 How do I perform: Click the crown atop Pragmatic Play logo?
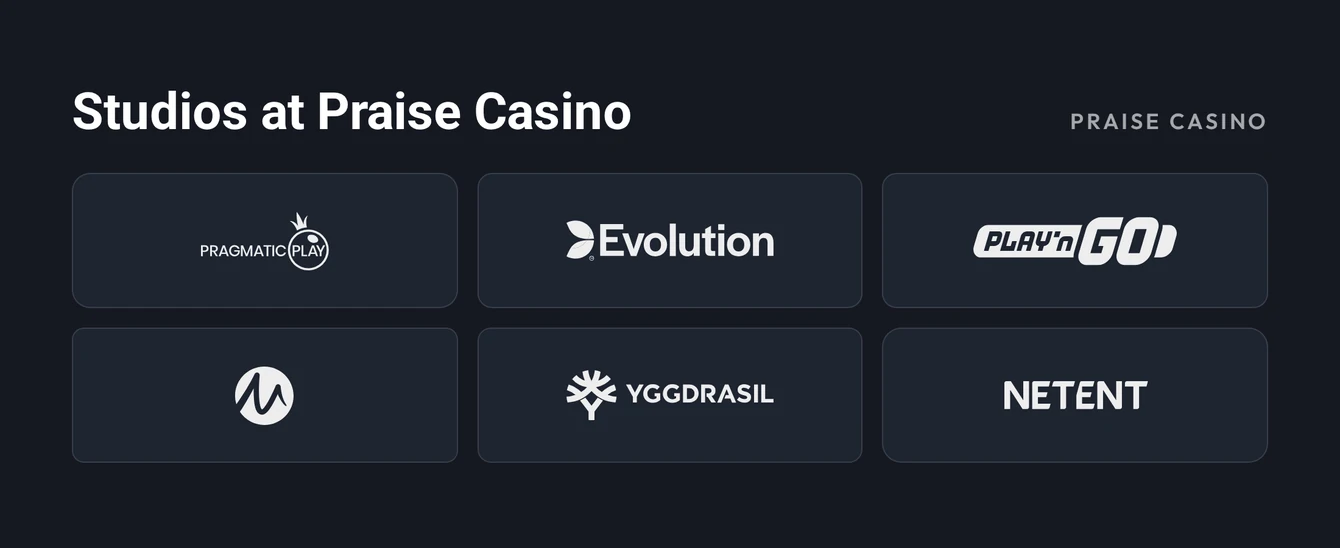coord(299,221)
